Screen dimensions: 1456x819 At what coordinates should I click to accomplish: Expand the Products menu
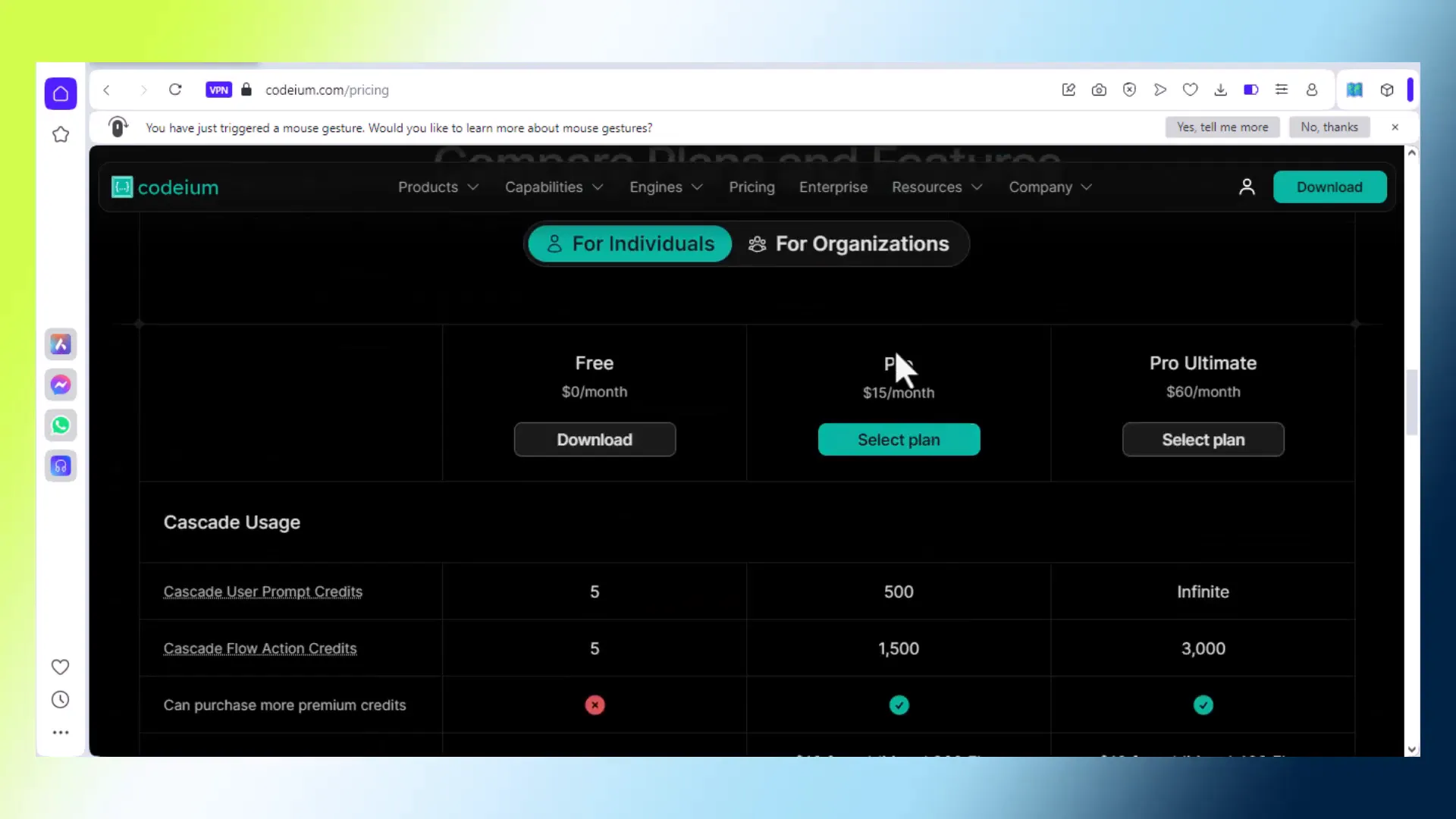click(x=438, y=187)
